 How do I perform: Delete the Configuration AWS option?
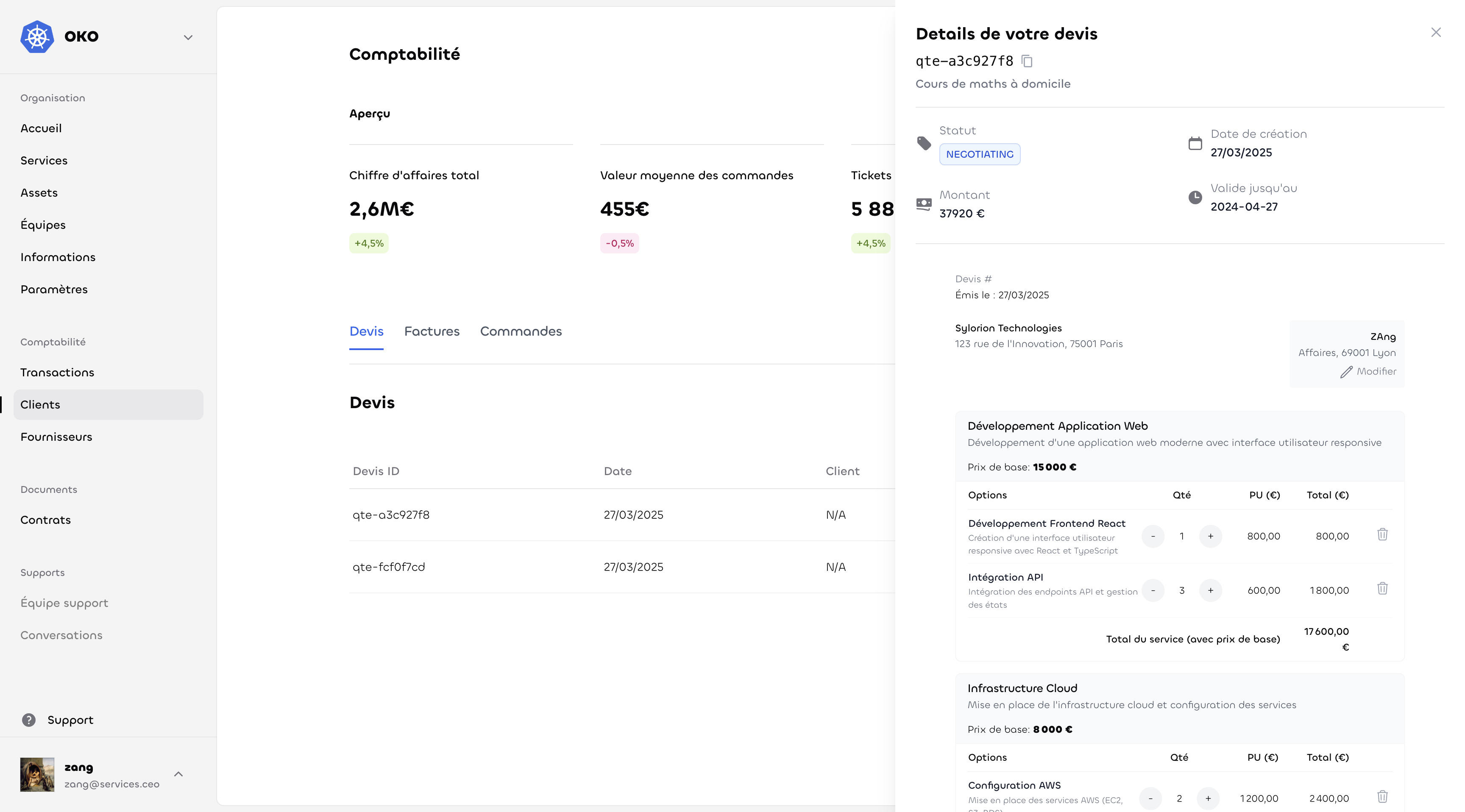(1382, 797)
